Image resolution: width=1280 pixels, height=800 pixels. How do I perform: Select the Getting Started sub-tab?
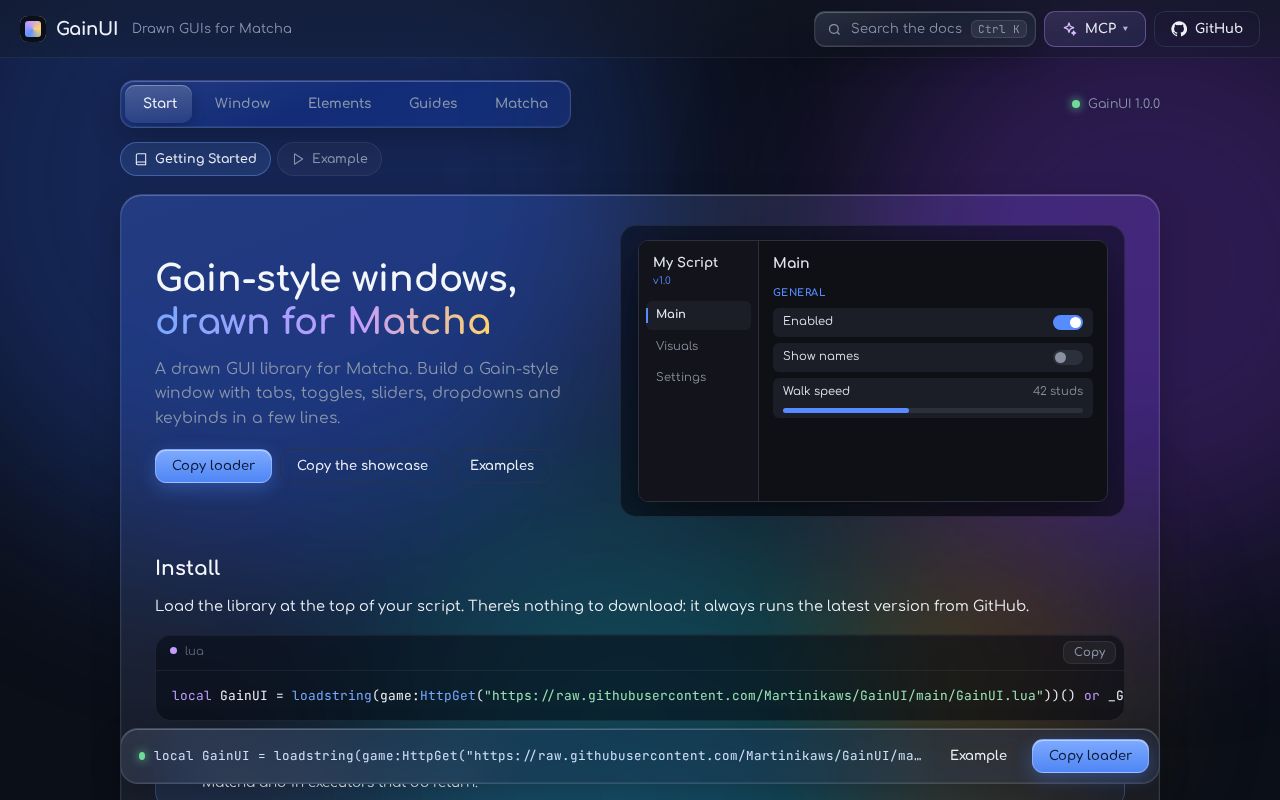[x=195, y=159]
